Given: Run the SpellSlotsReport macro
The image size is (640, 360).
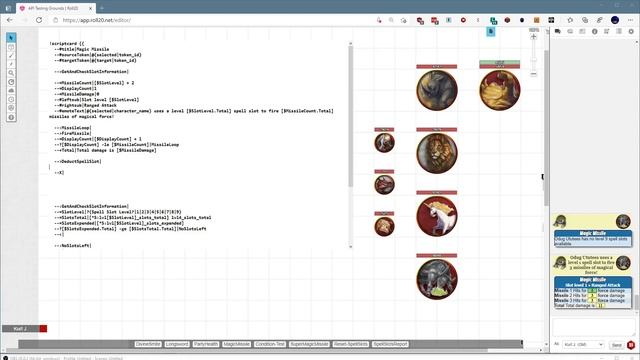Looking at the screenshot, I should pos(390,344).
